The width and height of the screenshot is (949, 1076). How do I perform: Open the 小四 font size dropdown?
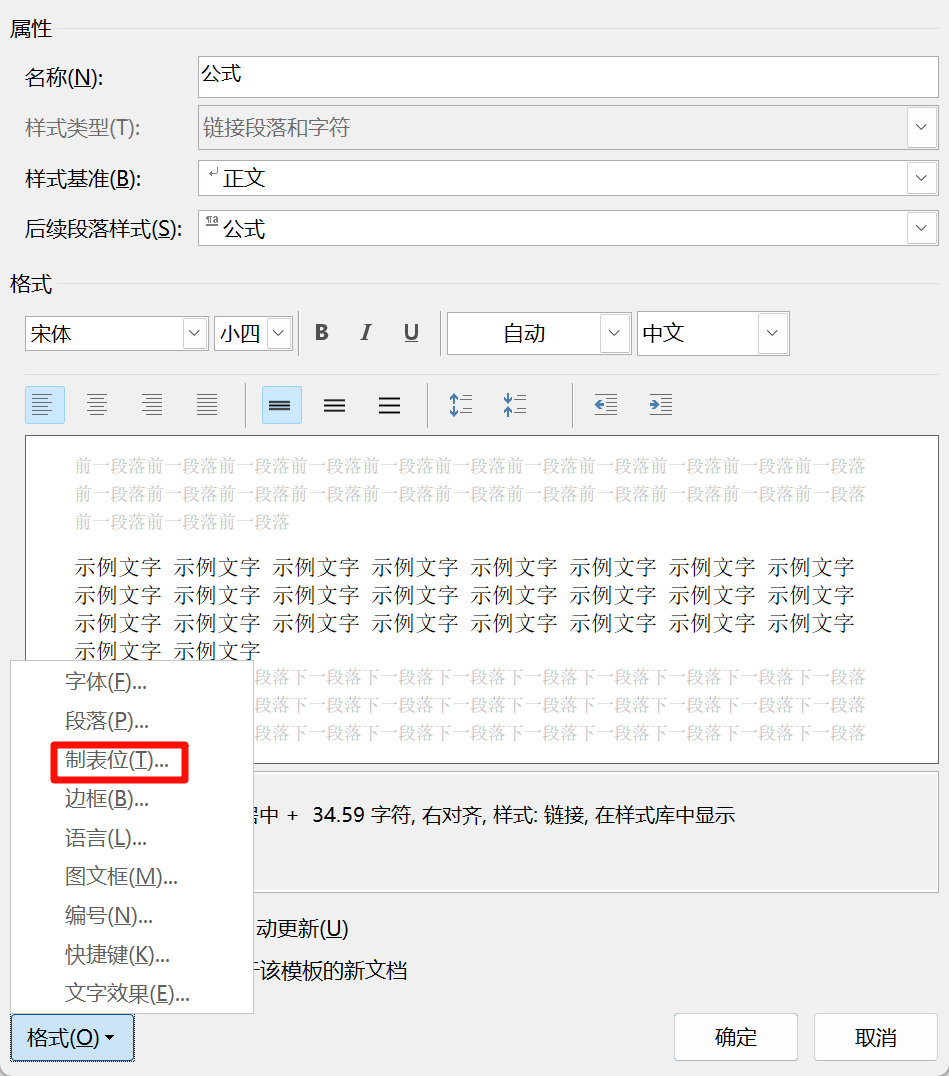276,333
